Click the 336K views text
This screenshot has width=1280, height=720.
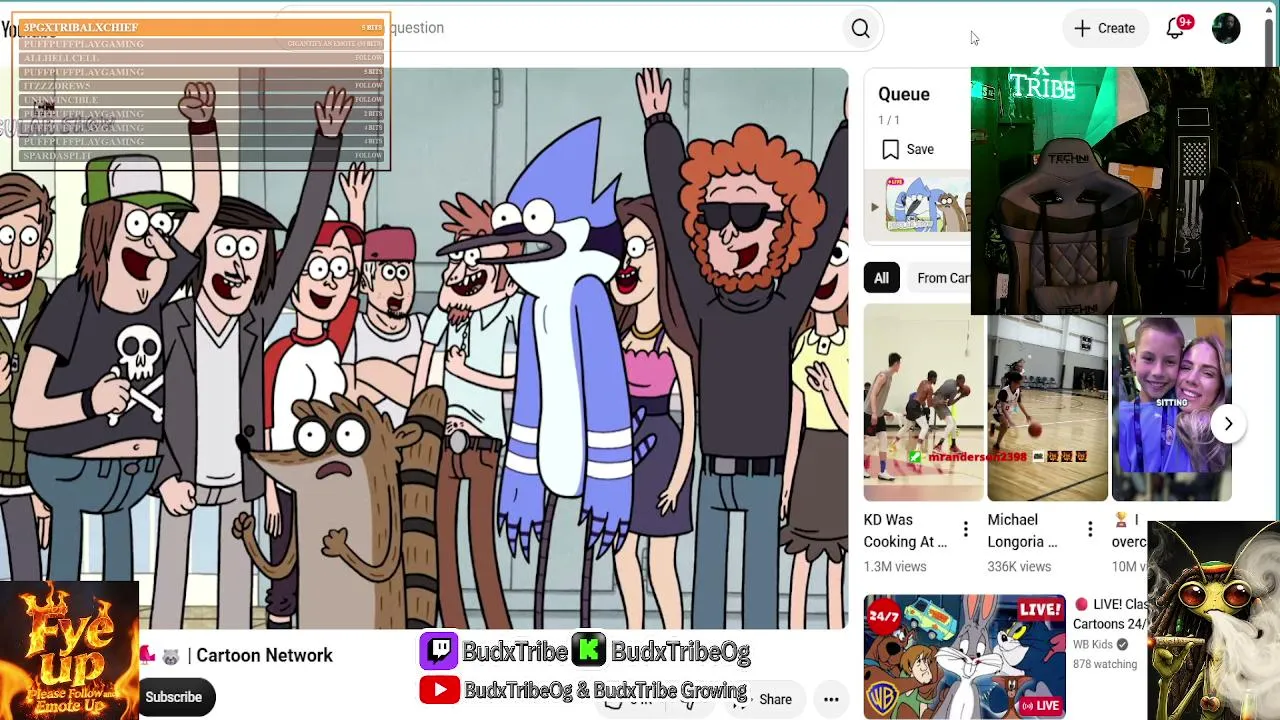tap(1019, 566)
